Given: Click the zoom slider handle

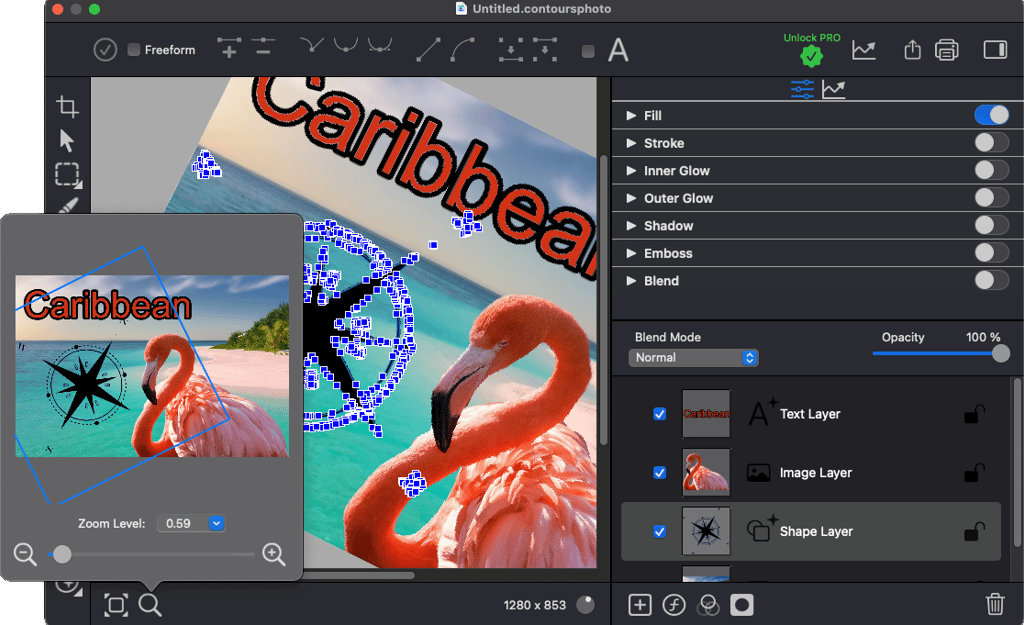Looking at the screenshot, I should coord(62,554).
